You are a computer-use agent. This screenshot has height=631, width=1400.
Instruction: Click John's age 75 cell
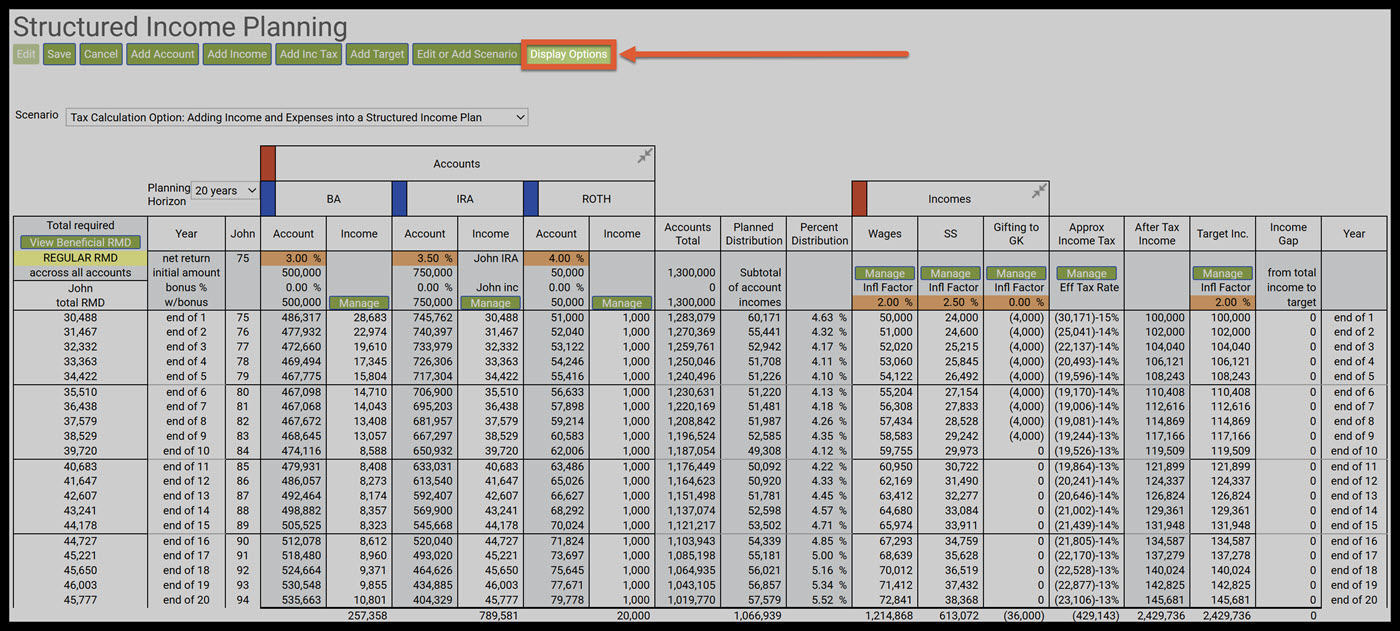click(241, 258)
